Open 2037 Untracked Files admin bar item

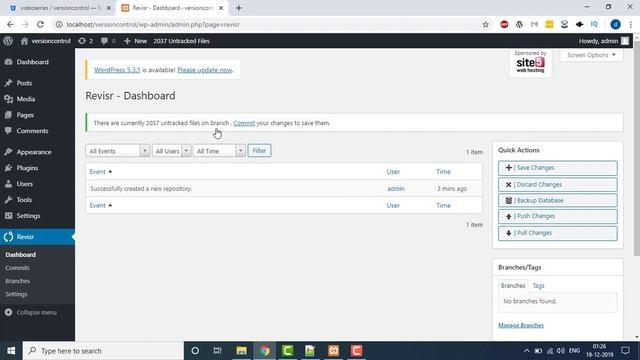[182, 41]
